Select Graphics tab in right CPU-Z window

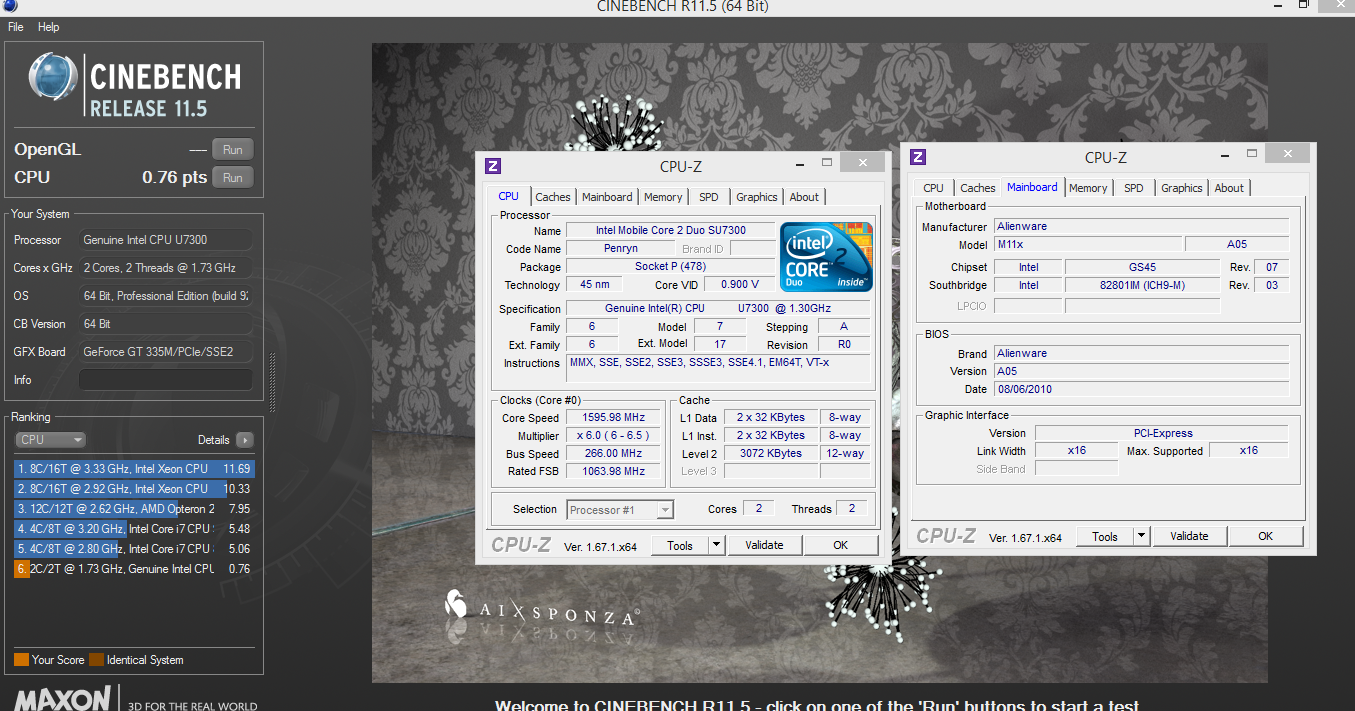pyautogui.click(x=1182, y=188)
